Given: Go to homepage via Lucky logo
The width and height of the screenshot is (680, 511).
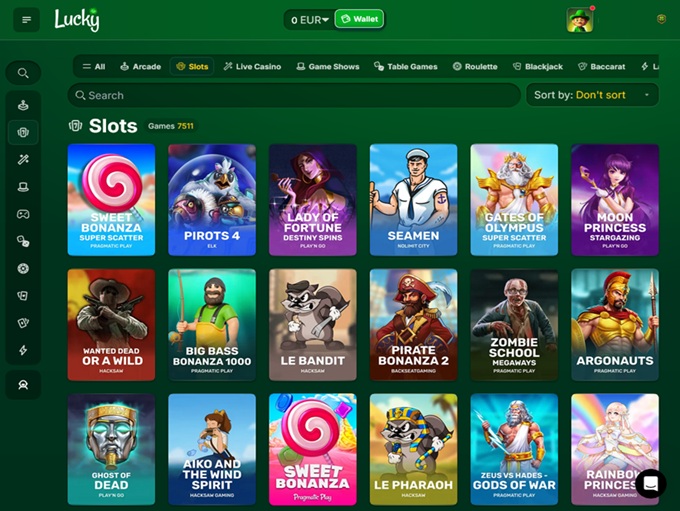Looking at the screenshot, I should [77, 20].
